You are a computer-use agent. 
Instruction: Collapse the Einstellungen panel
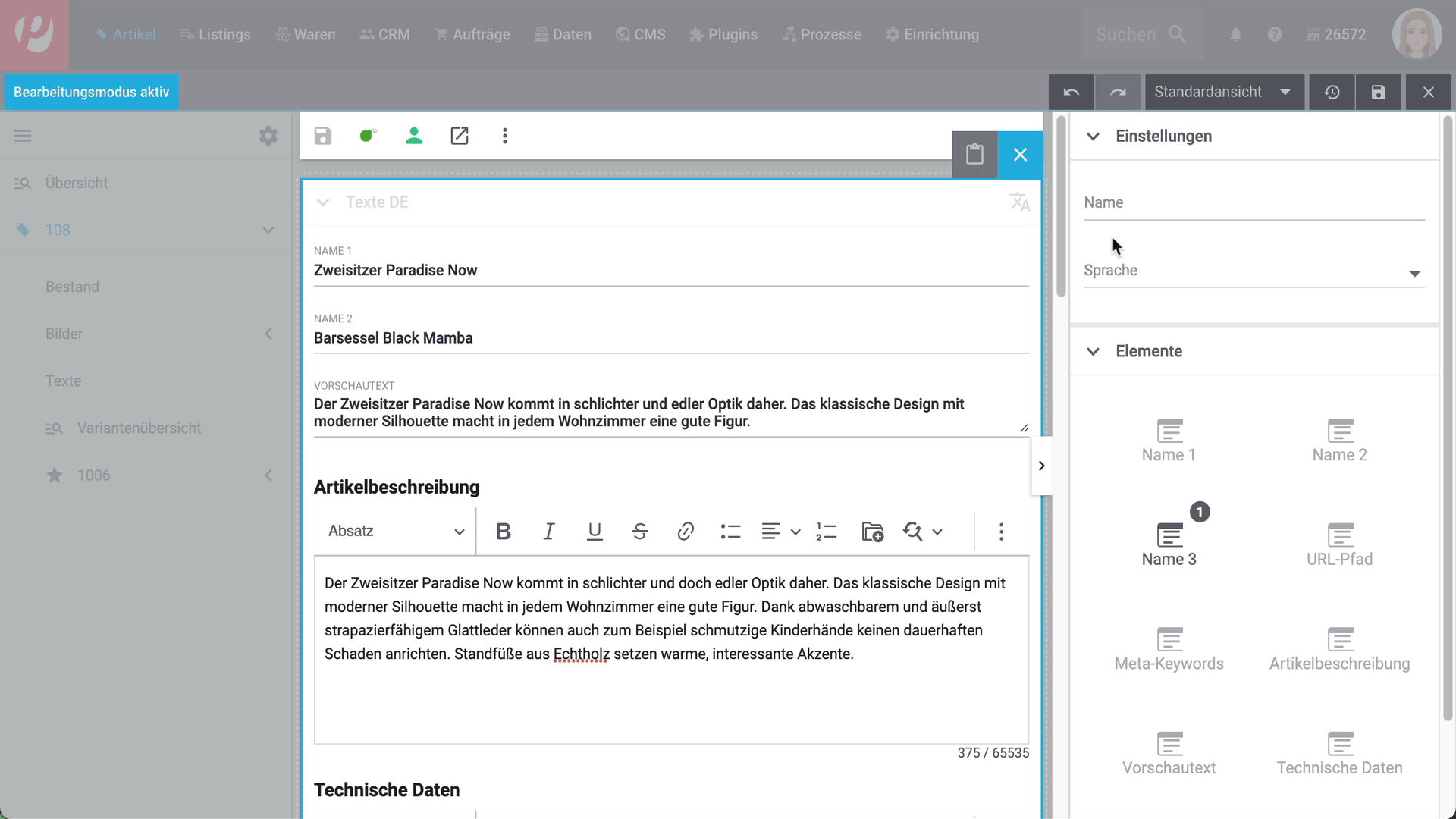1093,136
